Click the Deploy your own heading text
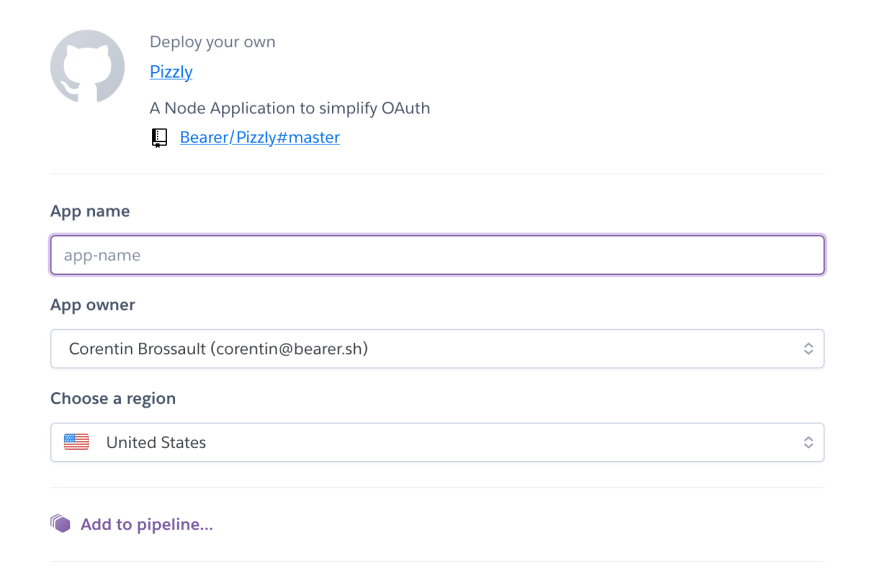880x577 pixels. 212,42
